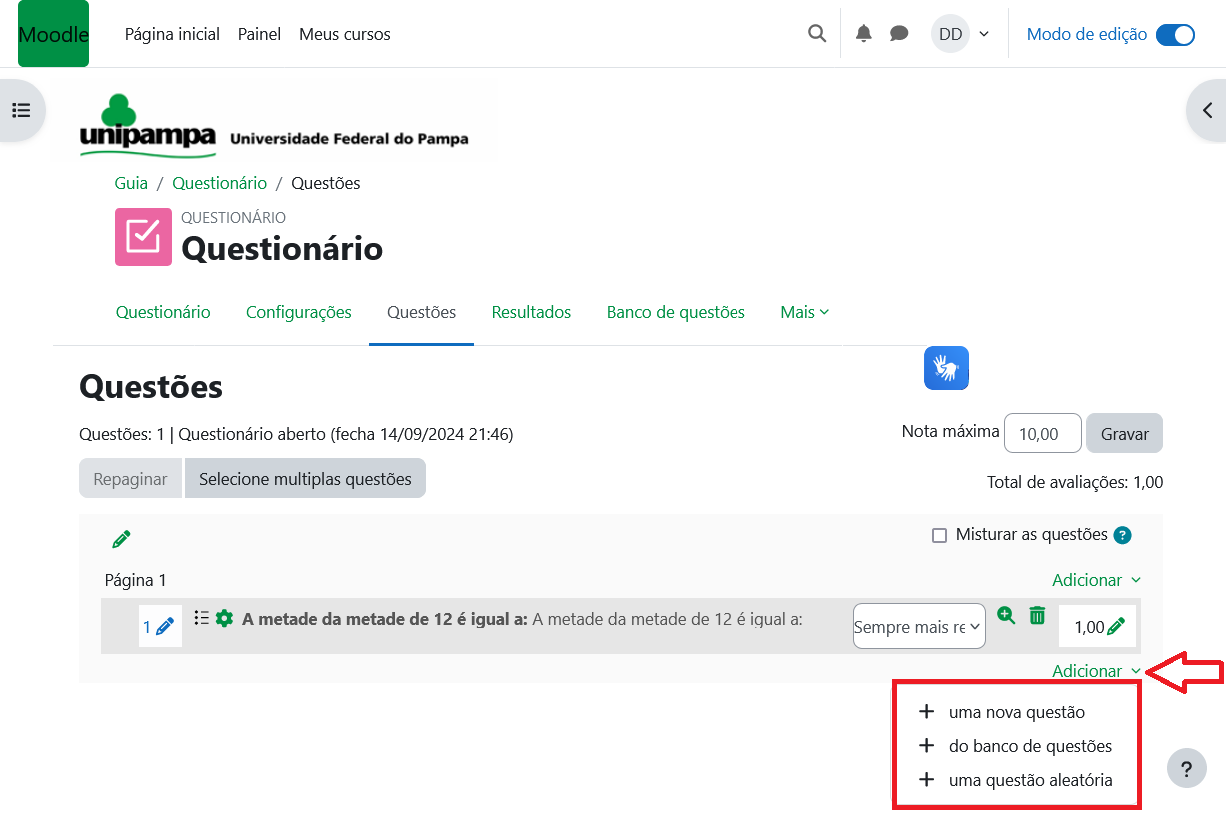
Task: Open the notifications bell
Action: point(864,34)
